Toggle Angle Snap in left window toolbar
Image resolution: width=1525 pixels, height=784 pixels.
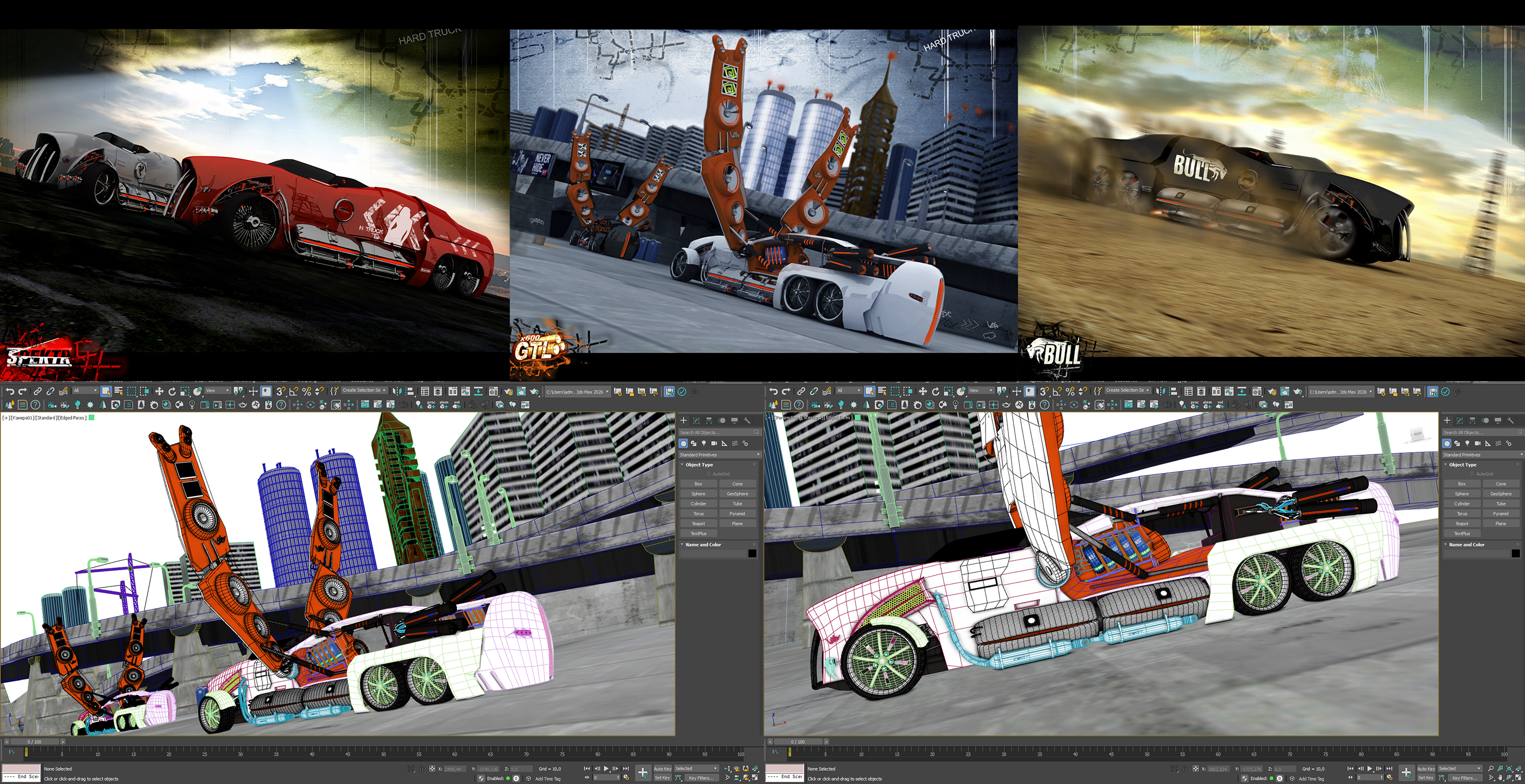click(293, 391)
